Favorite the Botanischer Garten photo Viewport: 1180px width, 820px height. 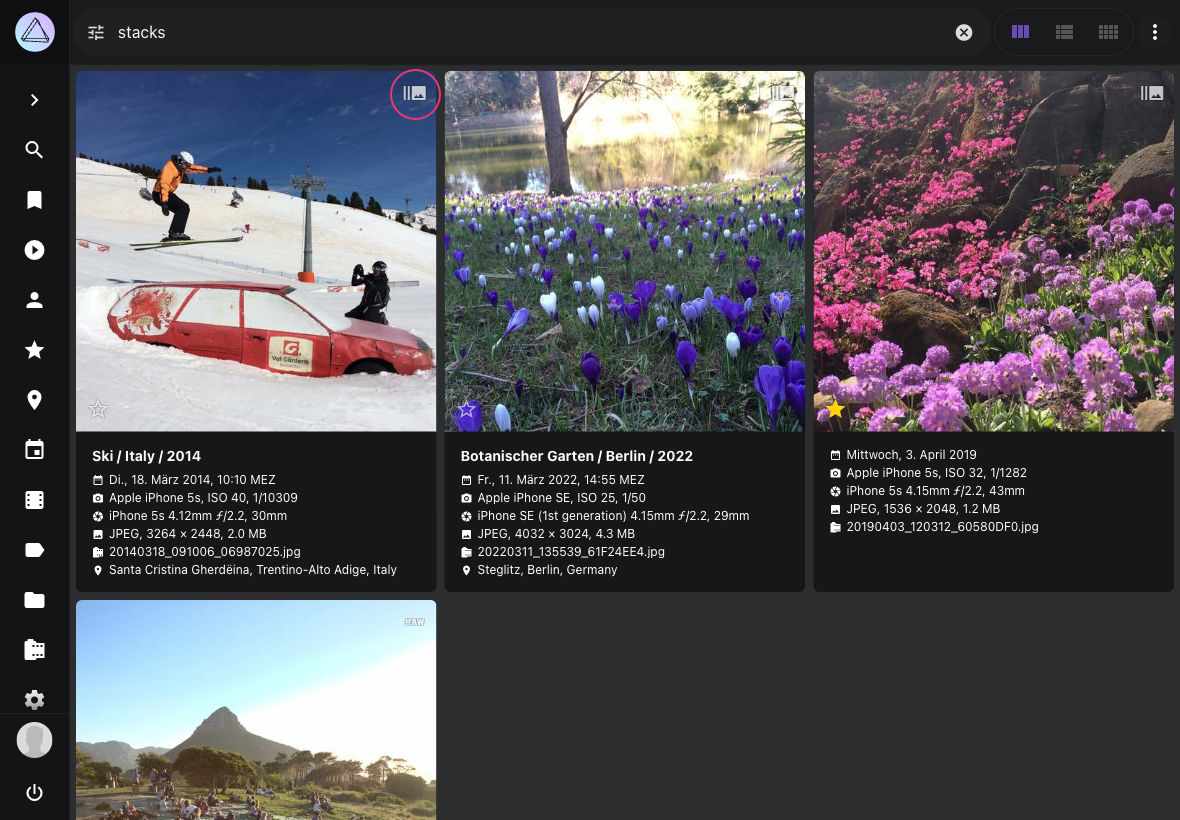pyautogui.click(x=467, y=409)
